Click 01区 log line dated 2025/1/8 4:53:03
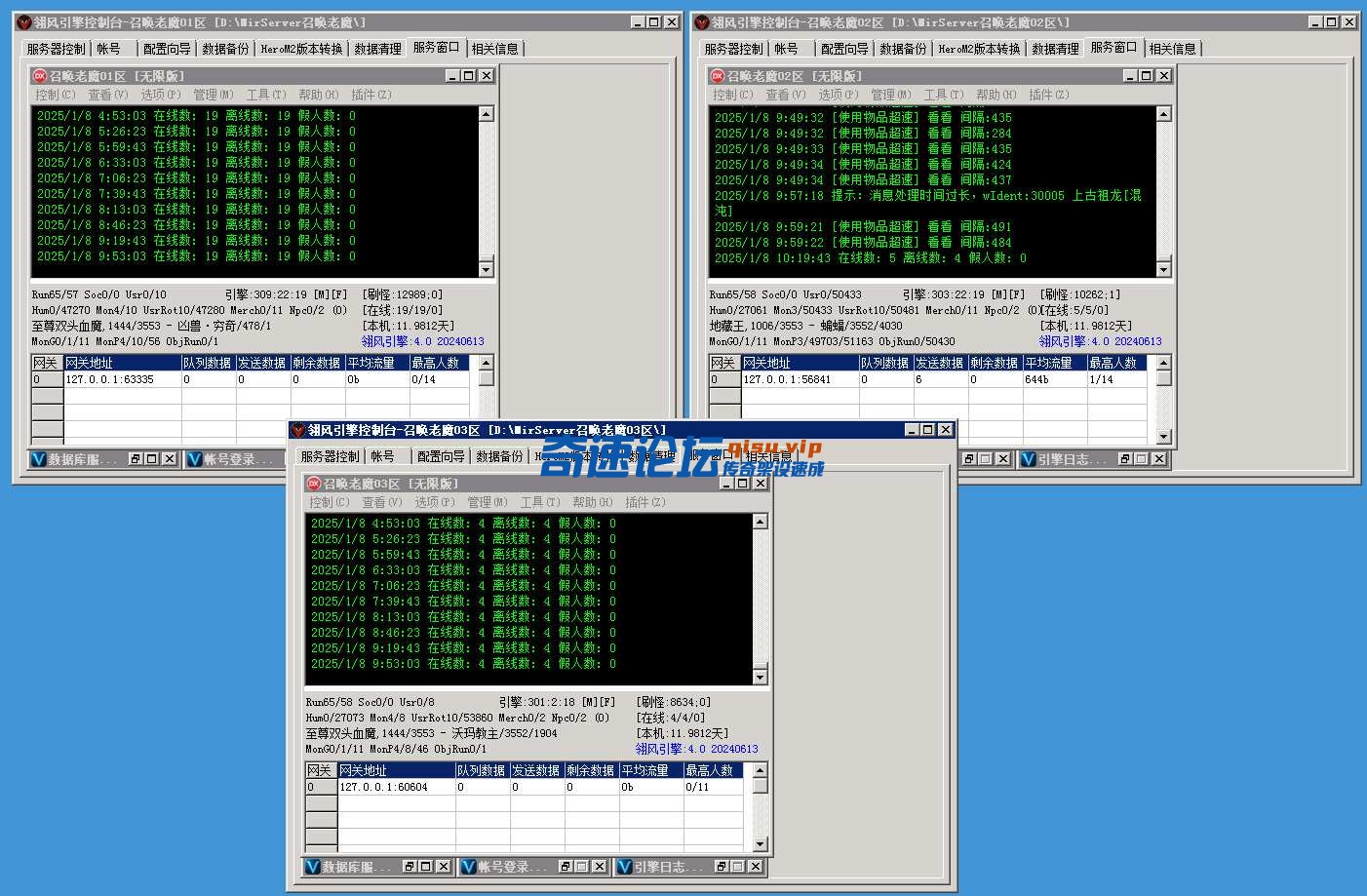This screenshot has width=1367, height=896. (x=196, y=116)
